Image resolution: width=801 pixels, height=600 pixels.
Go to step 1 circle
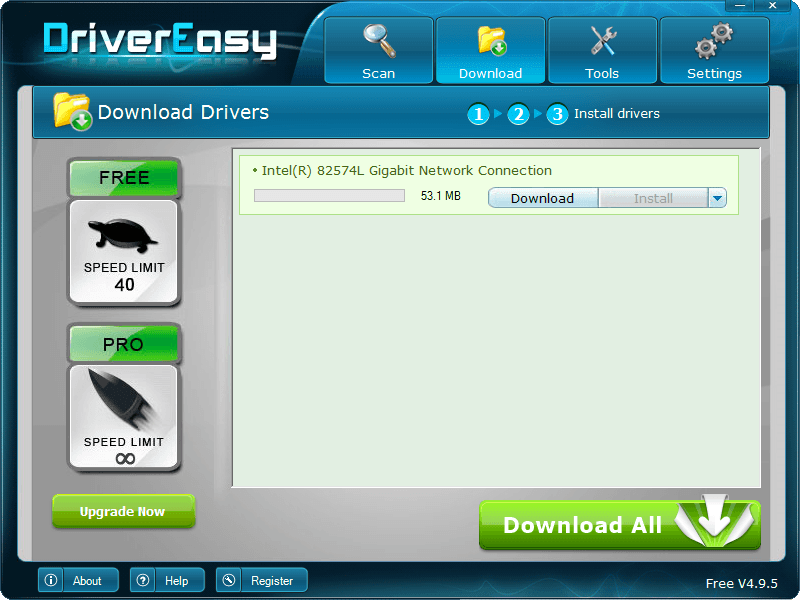pyautogui.click(x=479, y=114)
